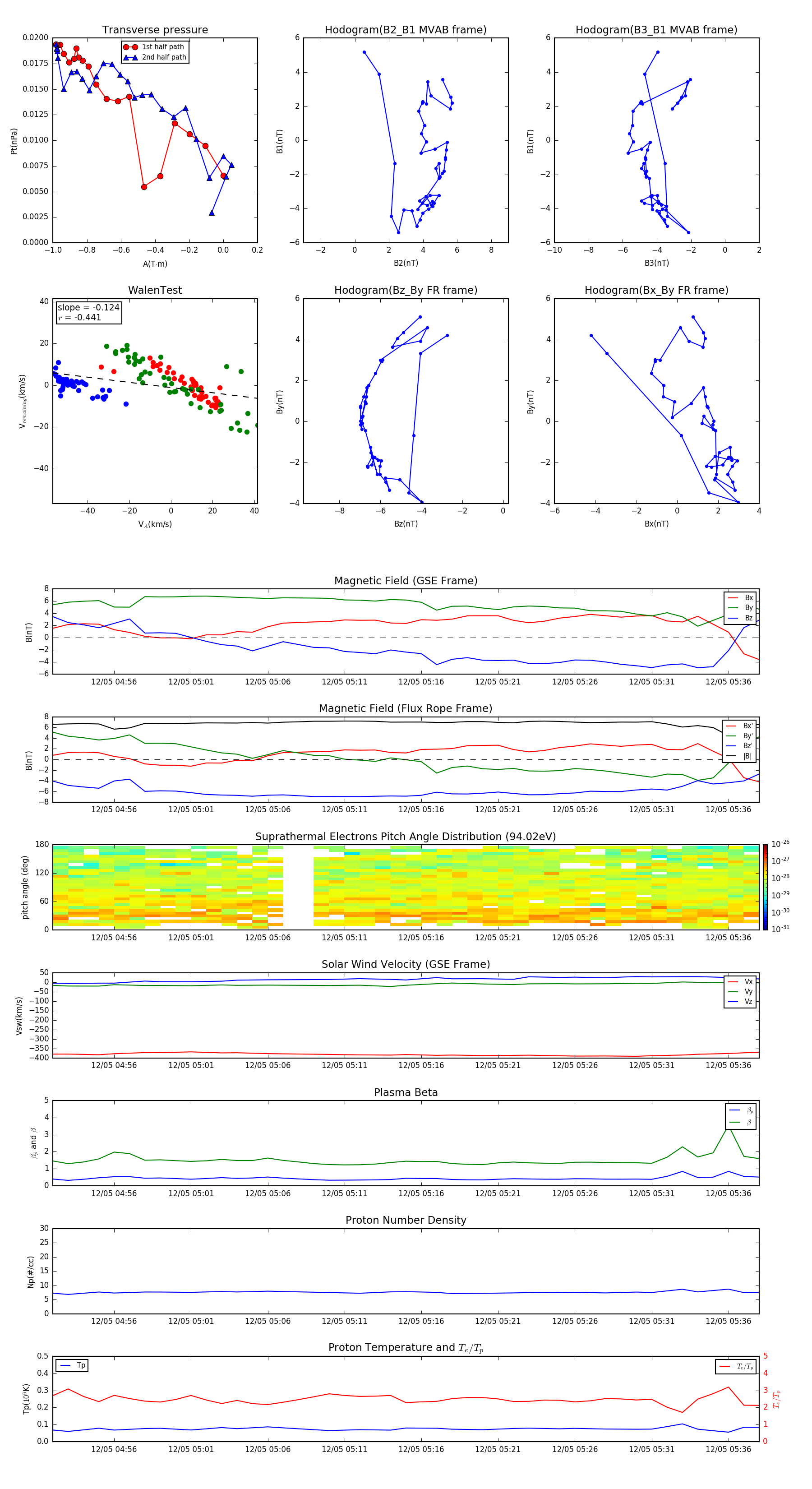This screenshot has height=1489, width=812.
Task: Click the pitch angle spectrogram colorbar
Action: 765,887
